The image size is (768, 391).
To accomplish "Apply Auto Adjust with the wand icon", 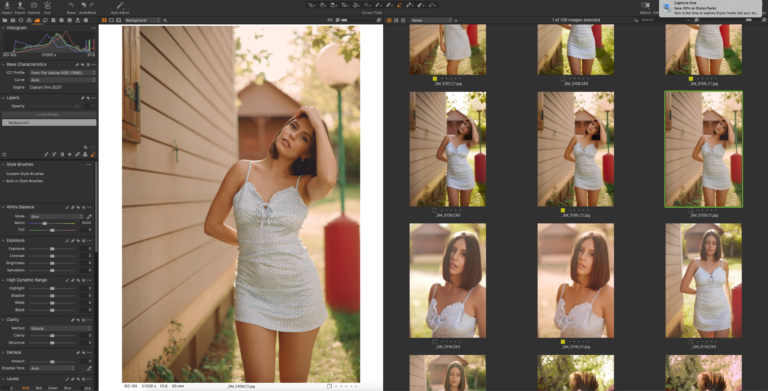I will pyautogui.click(x=120, y=5).
